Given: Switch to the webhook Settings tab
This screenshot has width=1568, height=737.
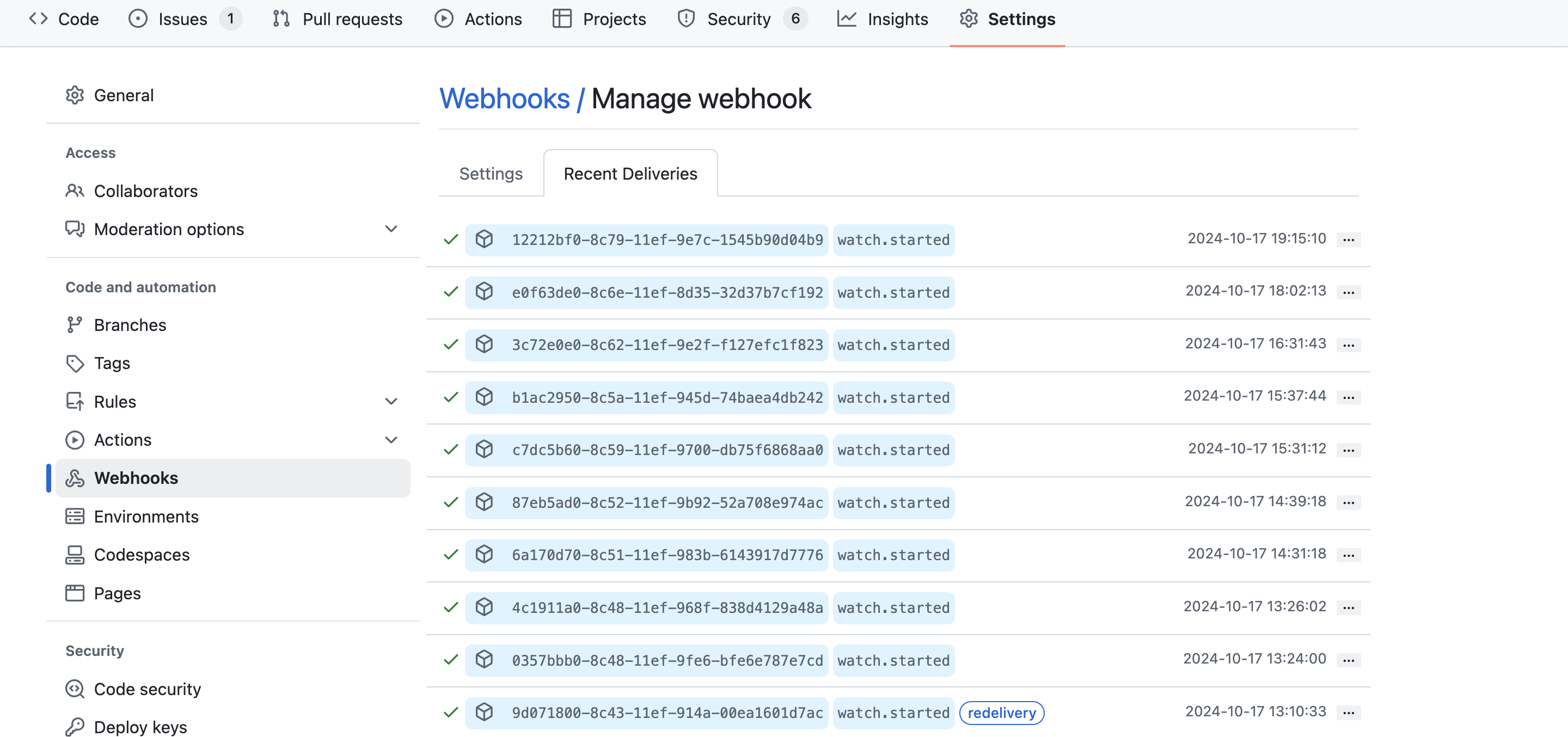Looking at the screenshot, I should coord(491,174).
